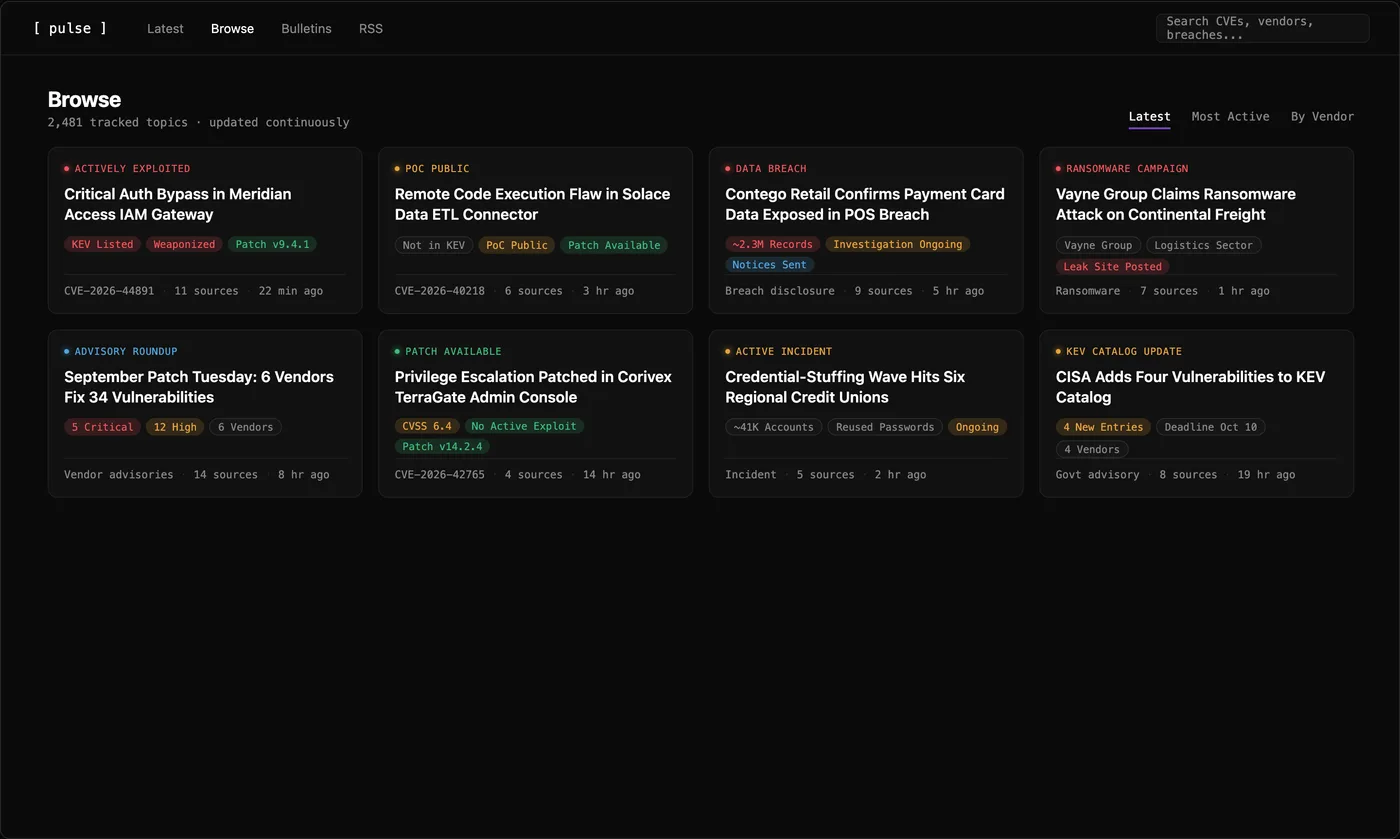Click the 12 High tag

[x=175, y=427]
